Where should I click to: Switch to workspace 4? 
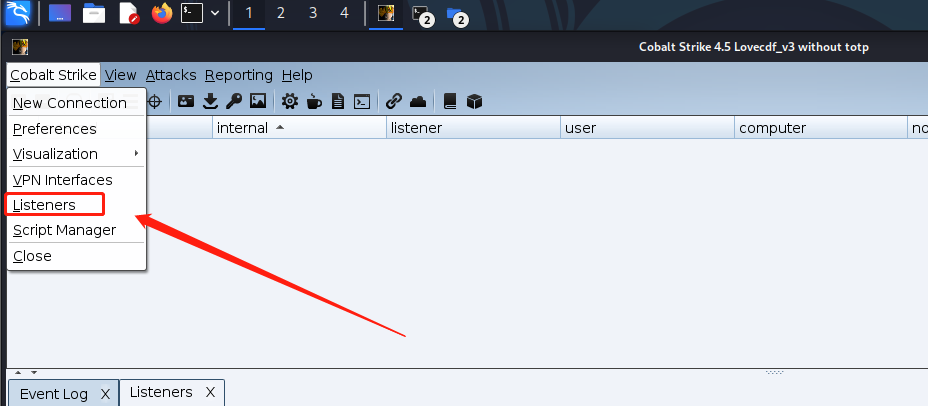pos(344,13)
